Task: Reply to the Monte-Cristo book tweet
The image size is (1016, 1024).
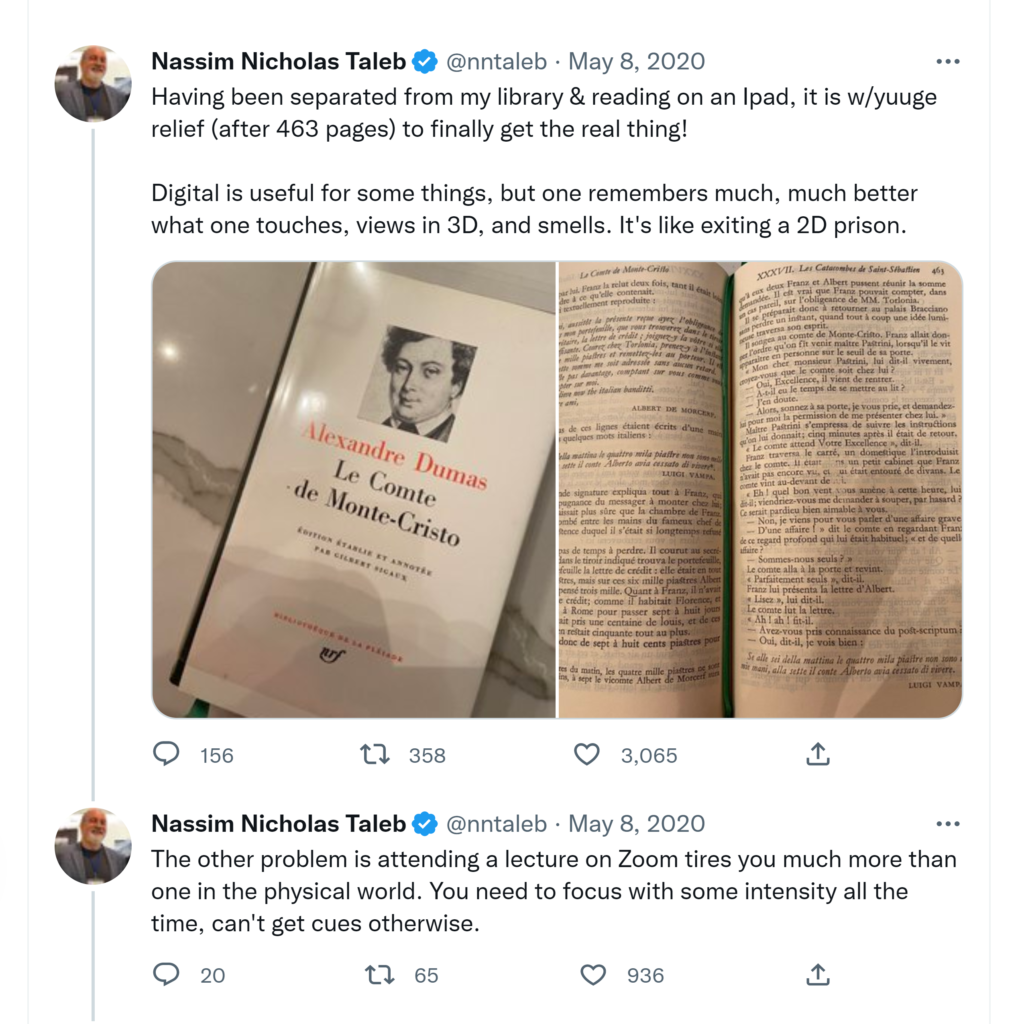Action: point(166,754)
